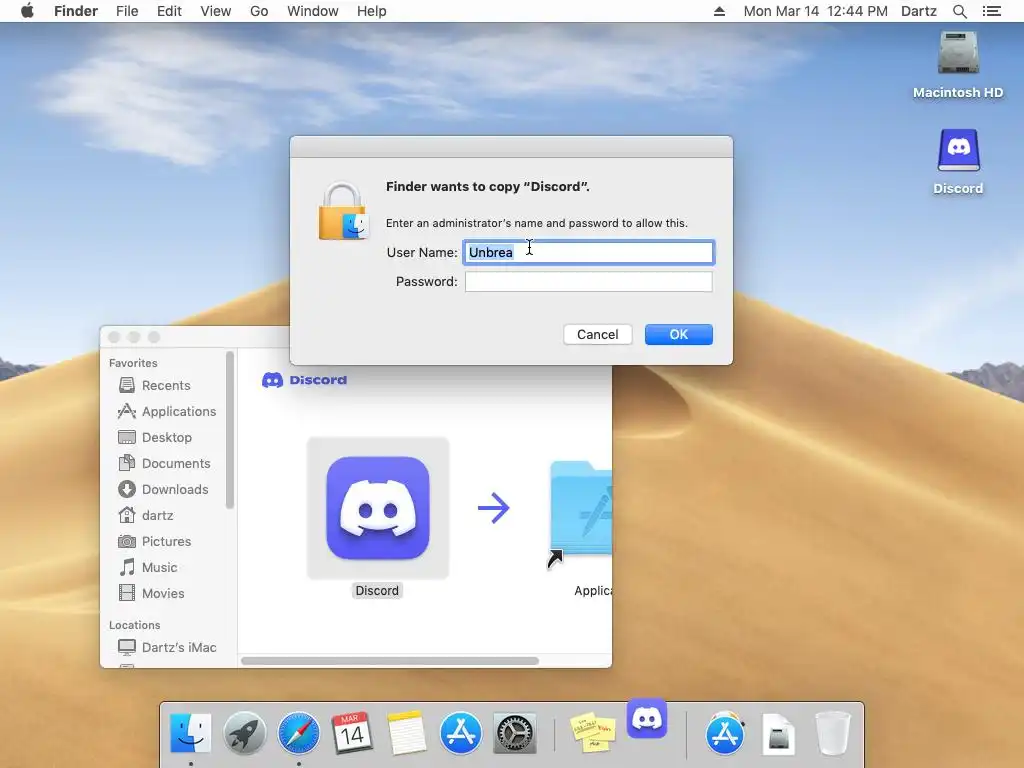Viewport: 1024px width, 768px height.
Task: Click the date and time in menu bar
Action: point(816,11)
